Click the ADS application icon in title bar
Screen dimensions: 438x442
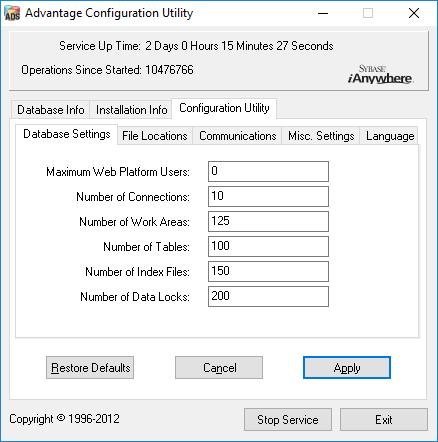12,13
